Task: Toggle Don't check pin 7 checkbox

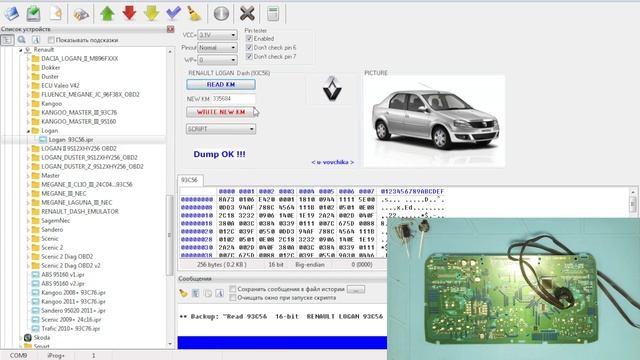Action: click(249, 56)
